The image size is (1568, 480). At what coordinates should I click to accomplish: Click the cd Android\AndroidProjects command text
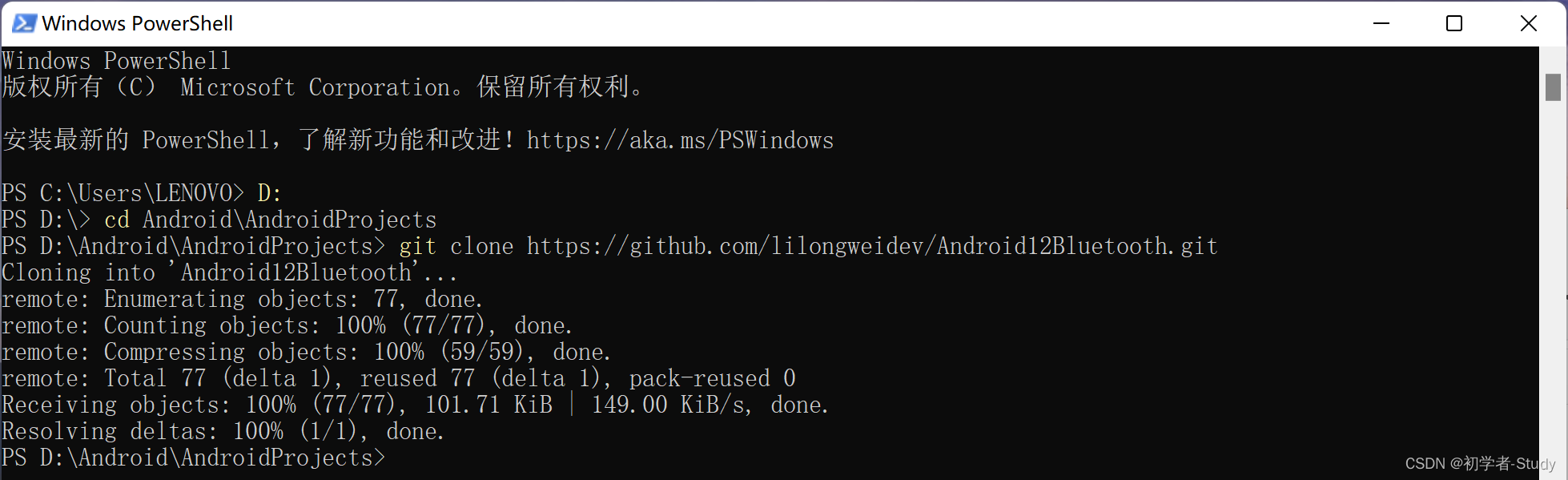click(x=271, y=220)
